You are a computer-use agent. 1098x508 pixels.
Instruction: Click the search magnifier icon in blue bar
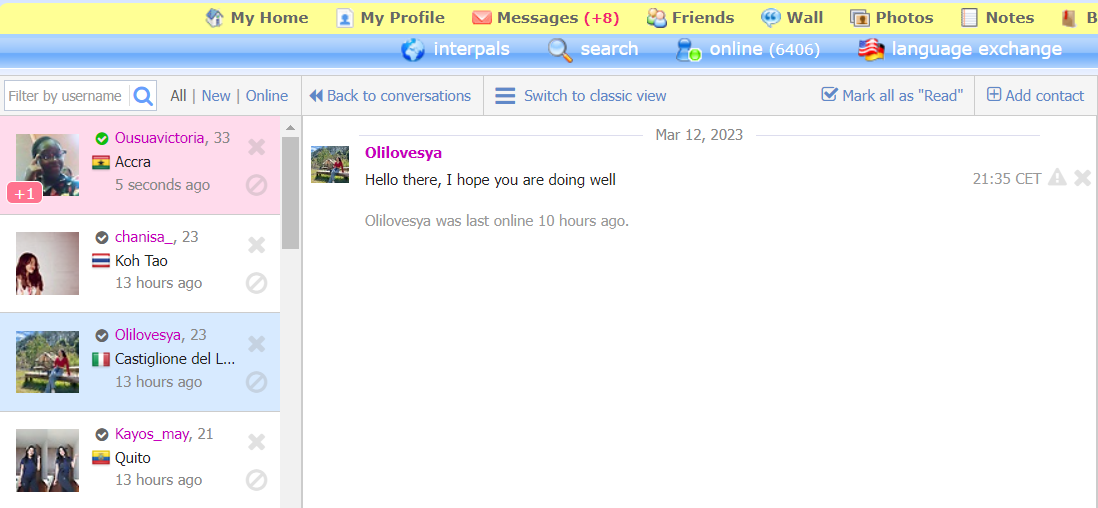(x=560, y=50)
